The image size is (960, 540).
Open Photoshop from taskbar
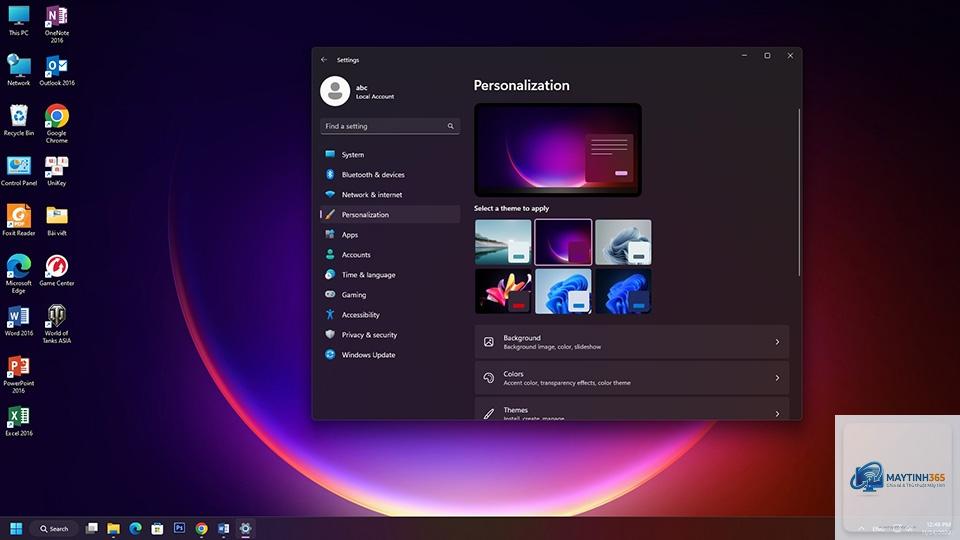pyautogui.click(x=179, y=528)
